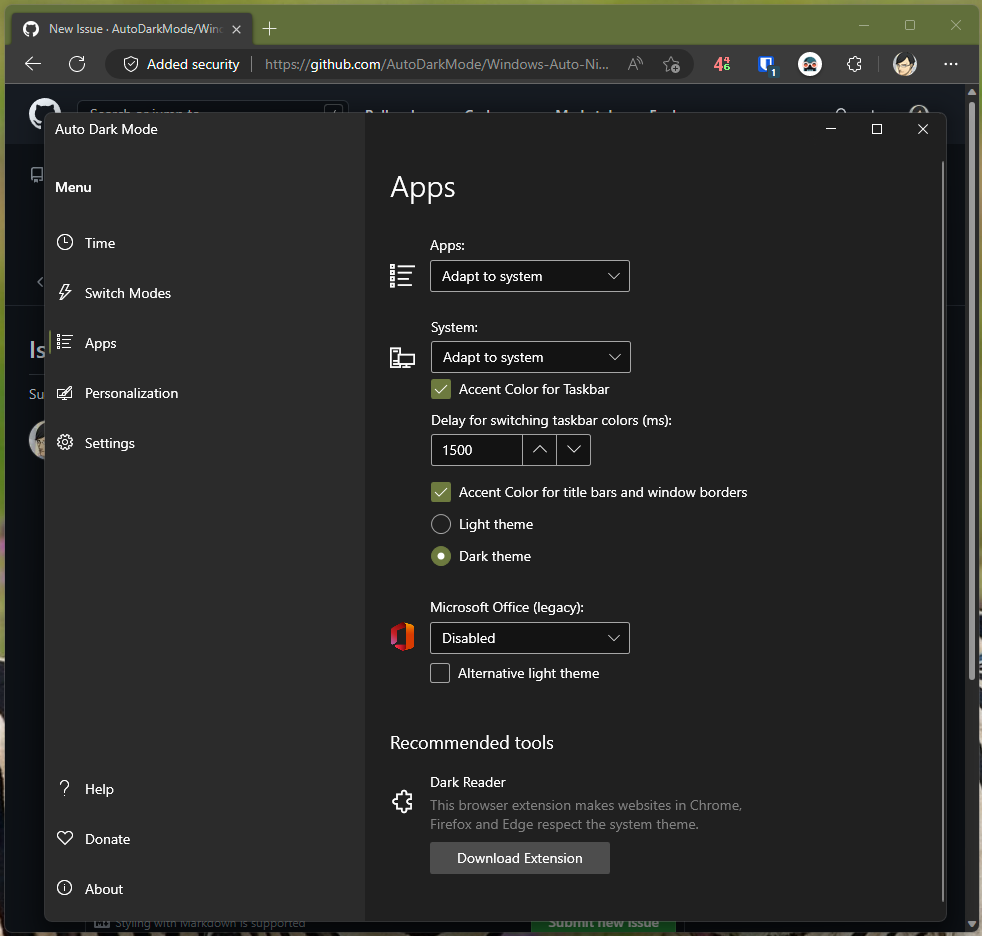Viewport: 982px width, 936px height.
Task: Enable Alternative light theme checkbox
Action: (x=440, y=673)
